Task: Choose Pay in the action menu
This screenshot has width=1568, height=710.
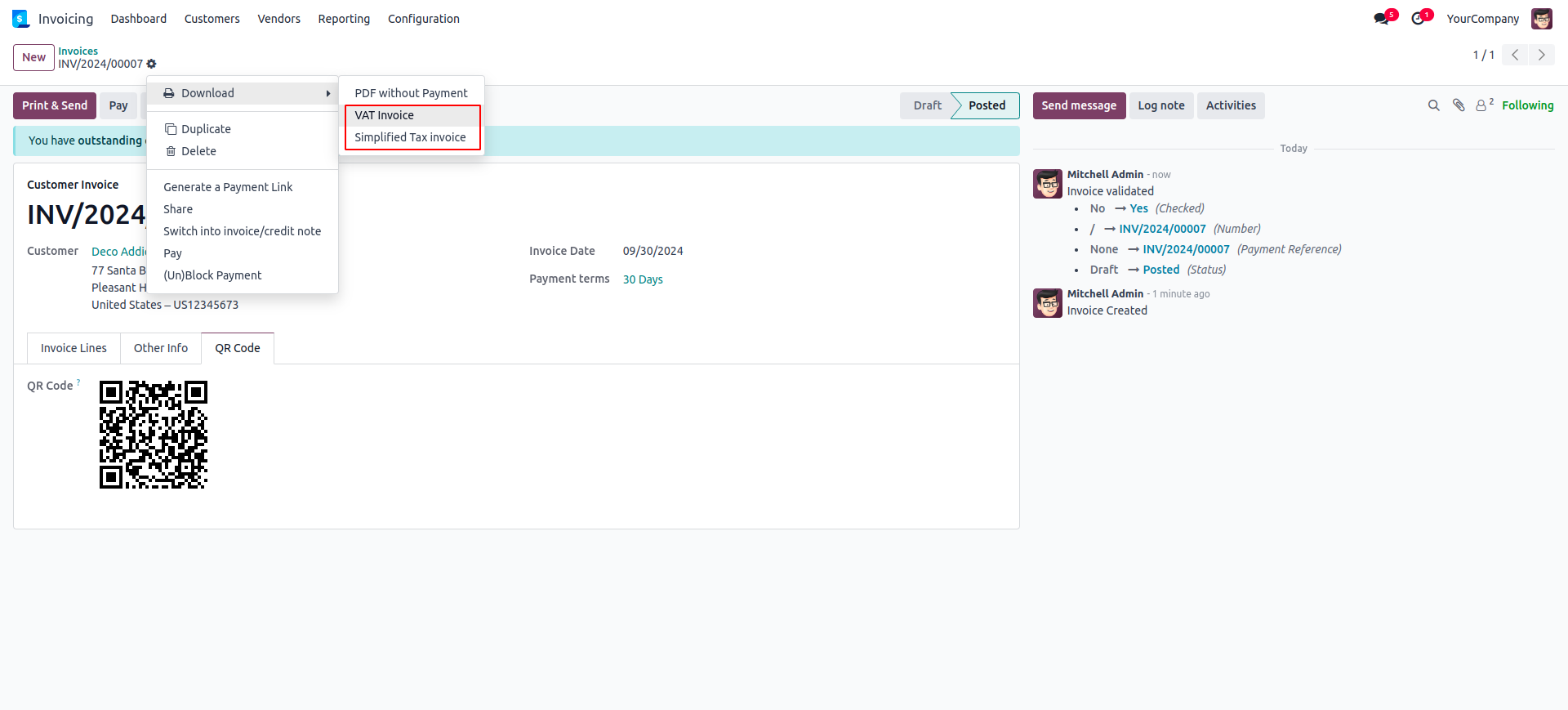Action: click(243, 253)
